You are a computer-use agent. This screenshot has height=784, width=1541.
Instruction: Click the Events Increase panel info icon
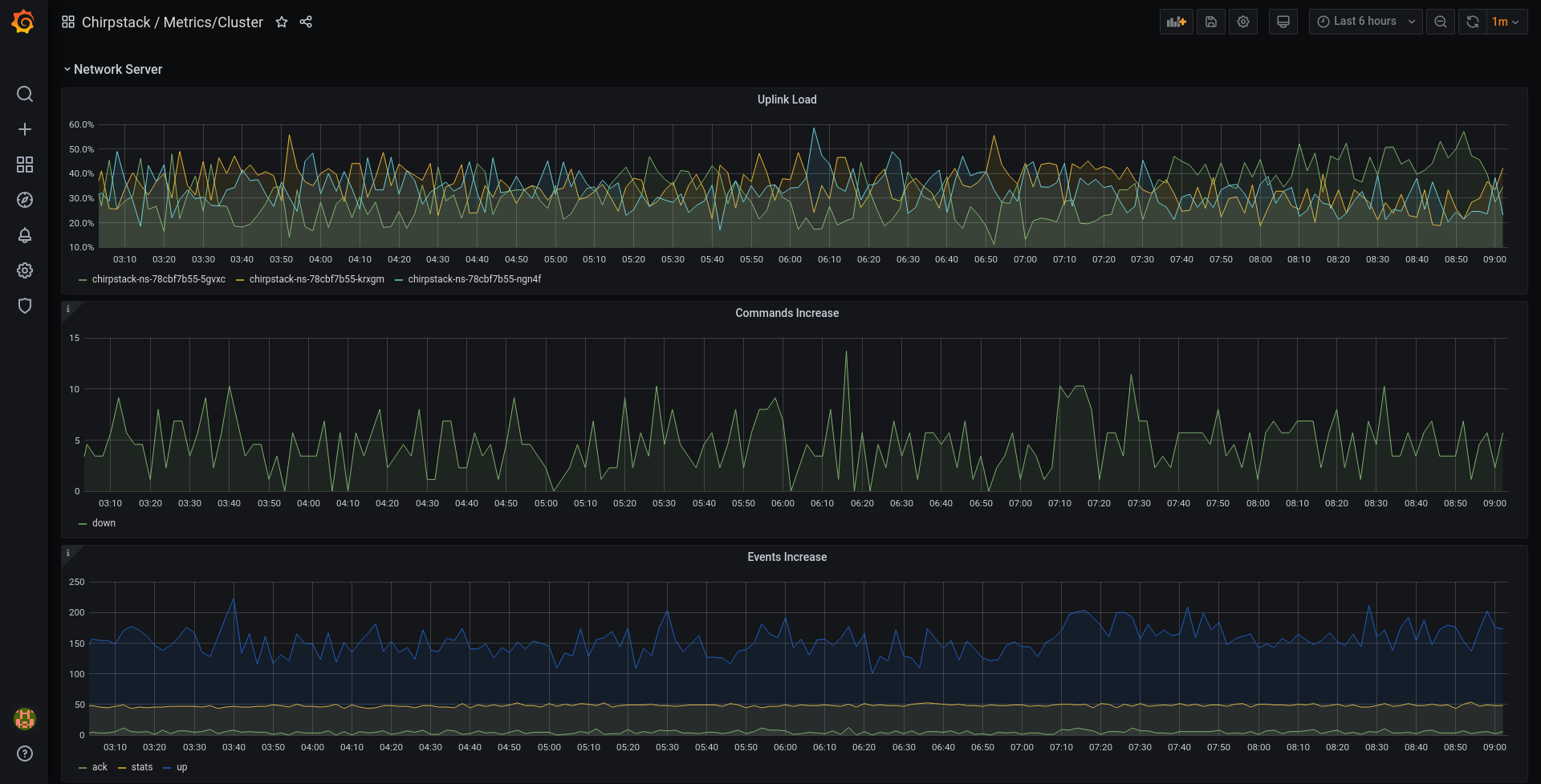click(x=68, y=553)
